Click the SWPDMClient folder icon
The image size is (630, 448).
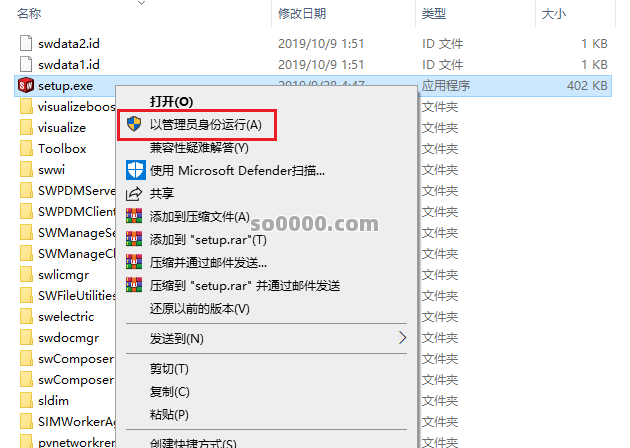click(x=27, y=211)
